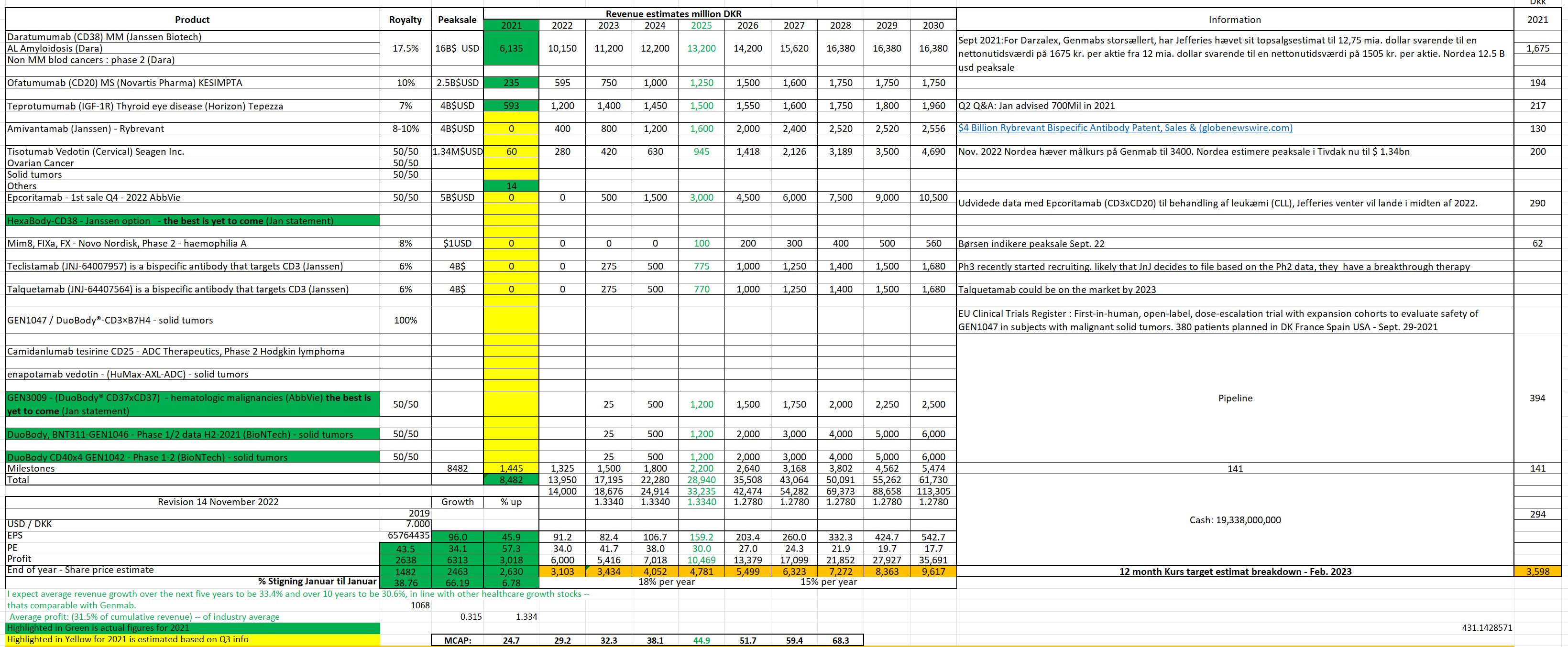
Task: Select the 'Information' column header cell
Action: click(1235, 20)
